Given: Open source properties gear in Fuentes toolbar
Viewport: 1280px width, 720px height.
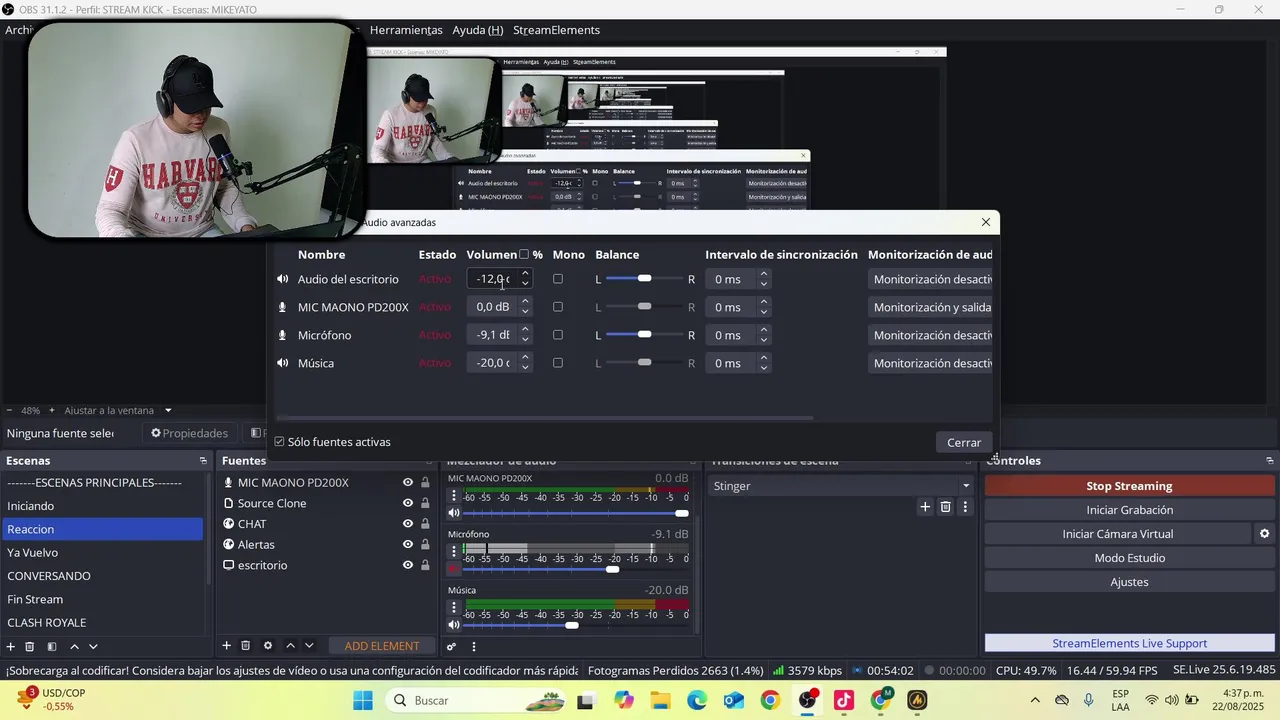Looking at the screenshot, I should click(x=267, y=646).
